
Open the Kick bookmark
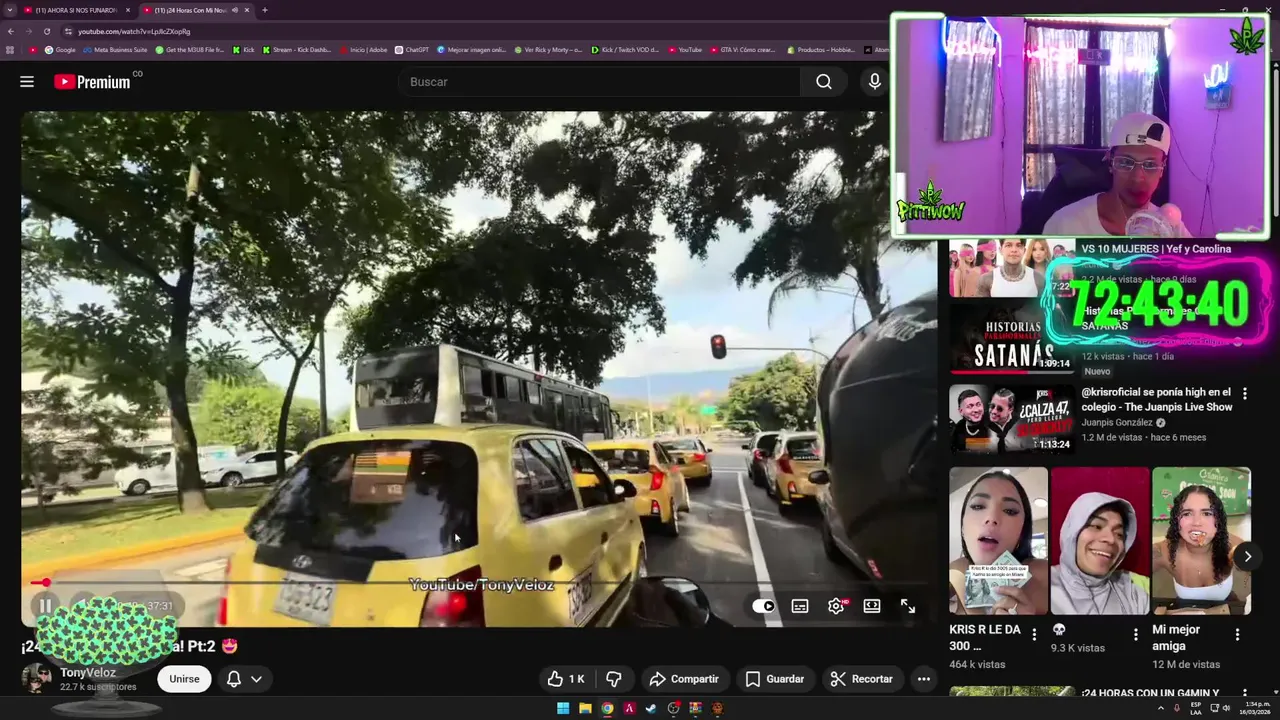244,50
